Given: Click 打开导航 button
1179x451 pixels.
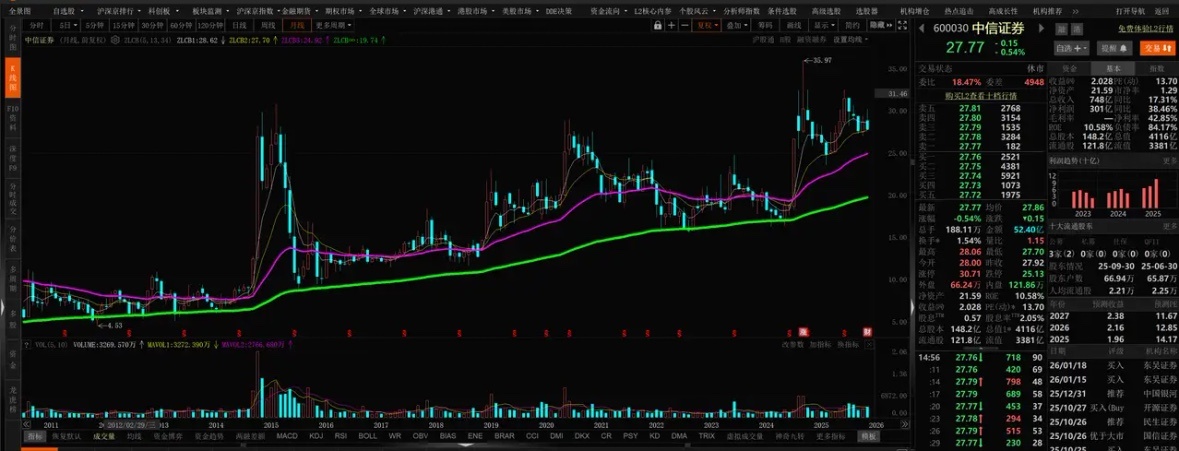Looking at the screenshot, I should click(x=1129, y=12).
